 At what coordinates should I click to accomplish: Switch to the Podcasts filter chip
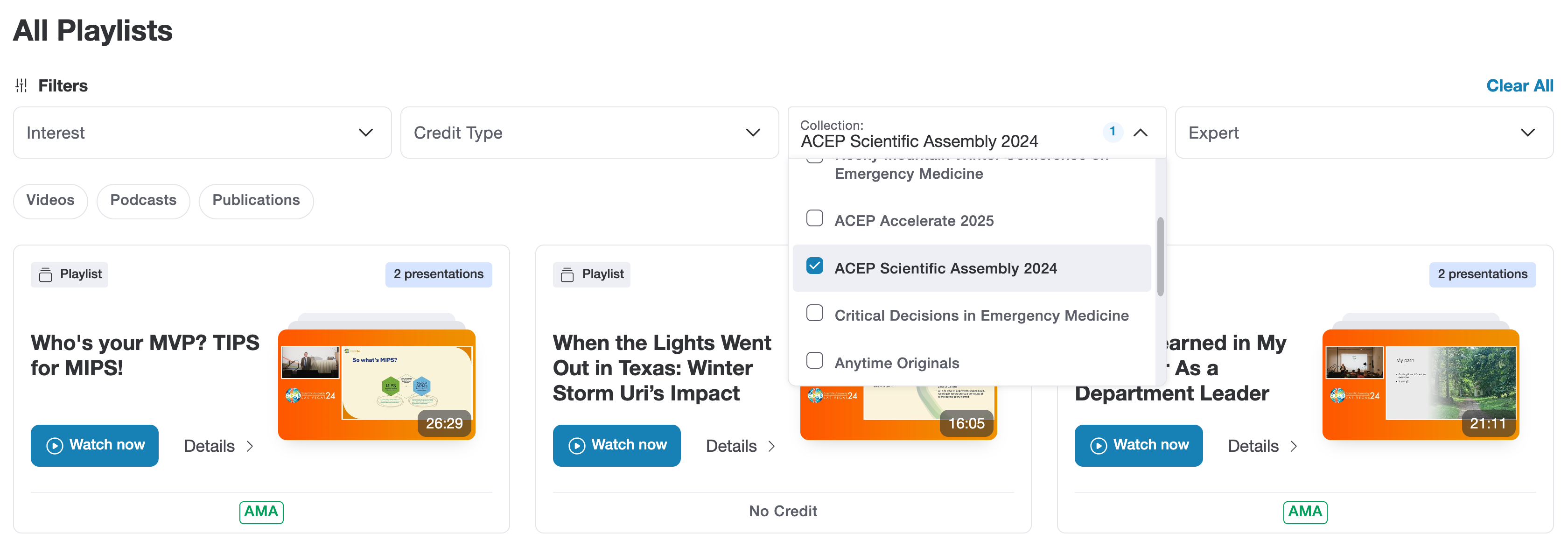143,200
